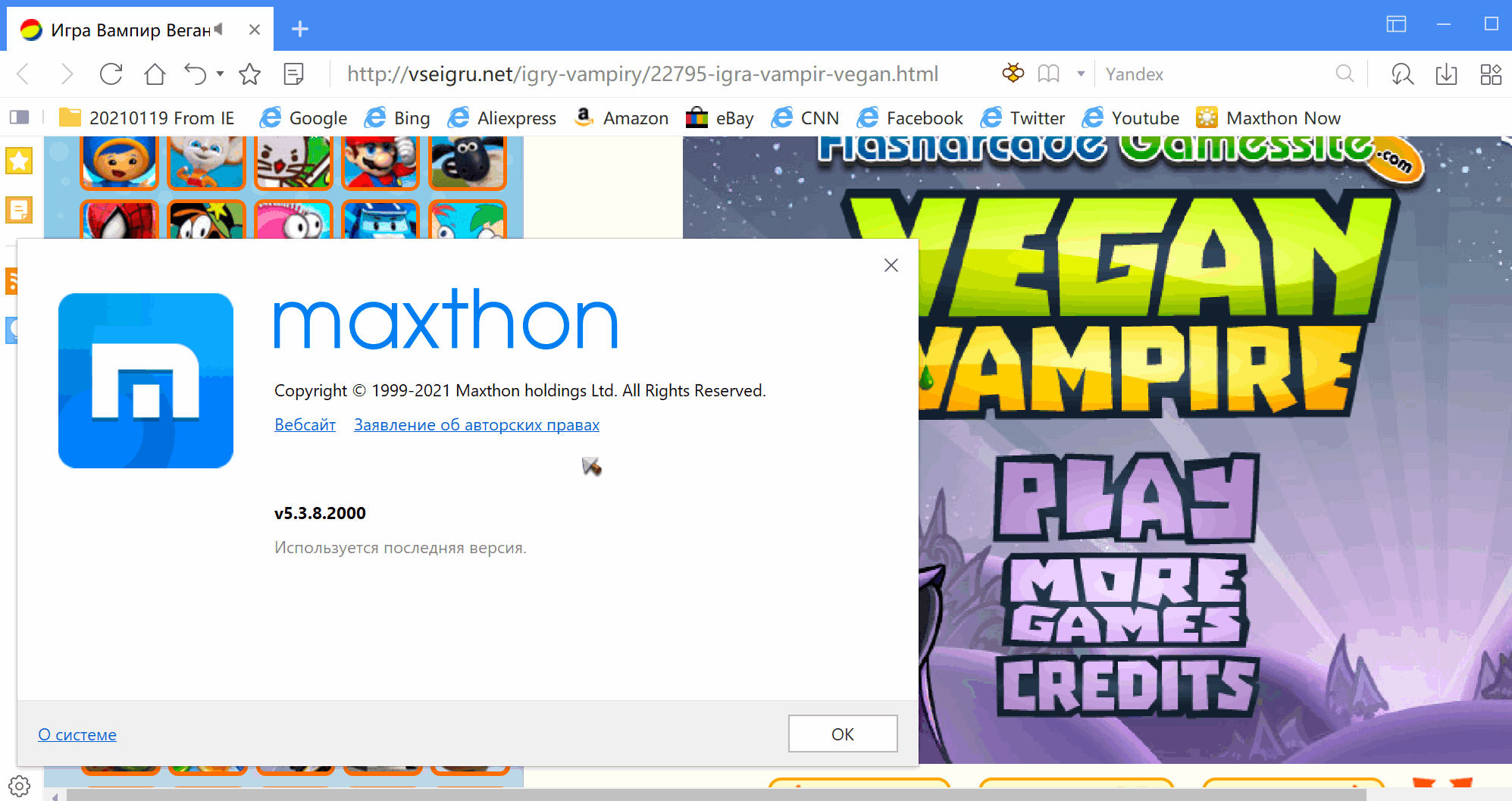Go to the Home page icon
Image resolution: width=1512 pixels, height=801 pixels.
(x=155, y=74)
